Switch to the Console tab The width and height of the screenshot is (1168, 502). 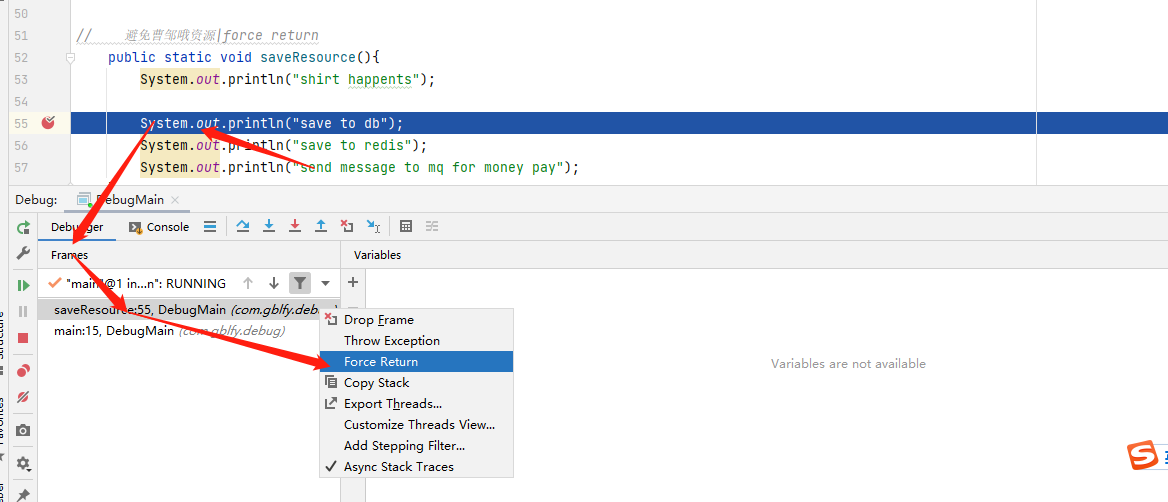(159, 227)
